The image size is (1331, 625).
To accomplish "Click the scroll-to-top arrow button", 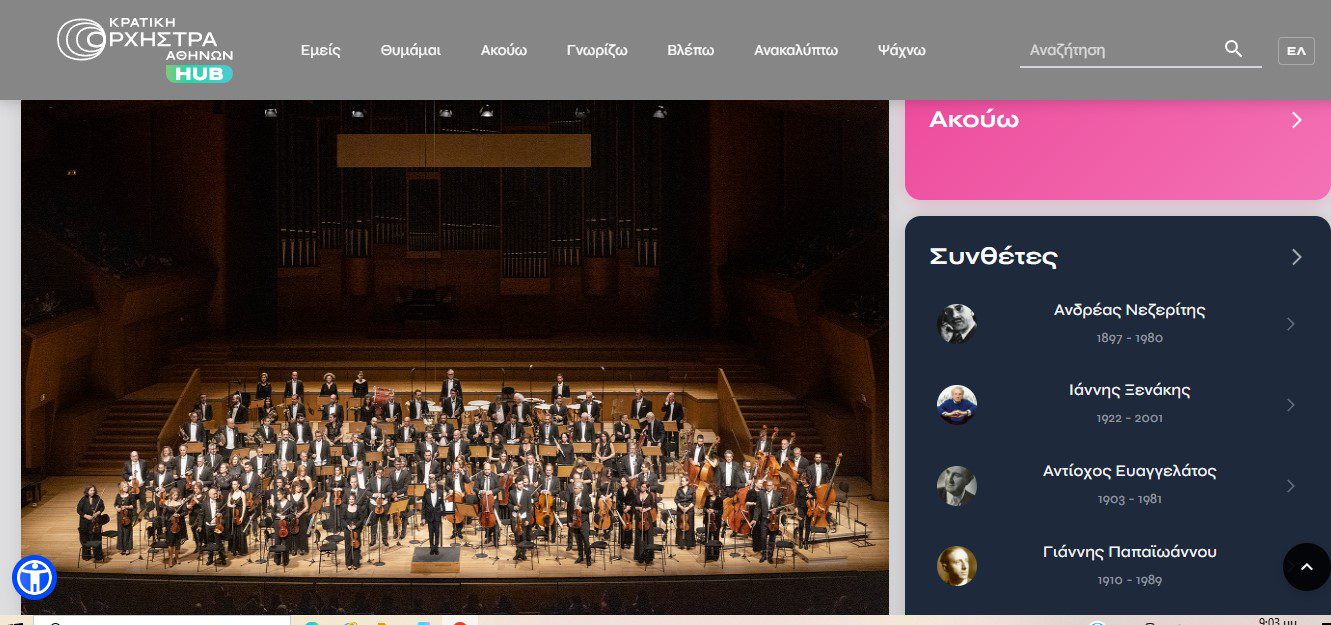I will 1306,567.
